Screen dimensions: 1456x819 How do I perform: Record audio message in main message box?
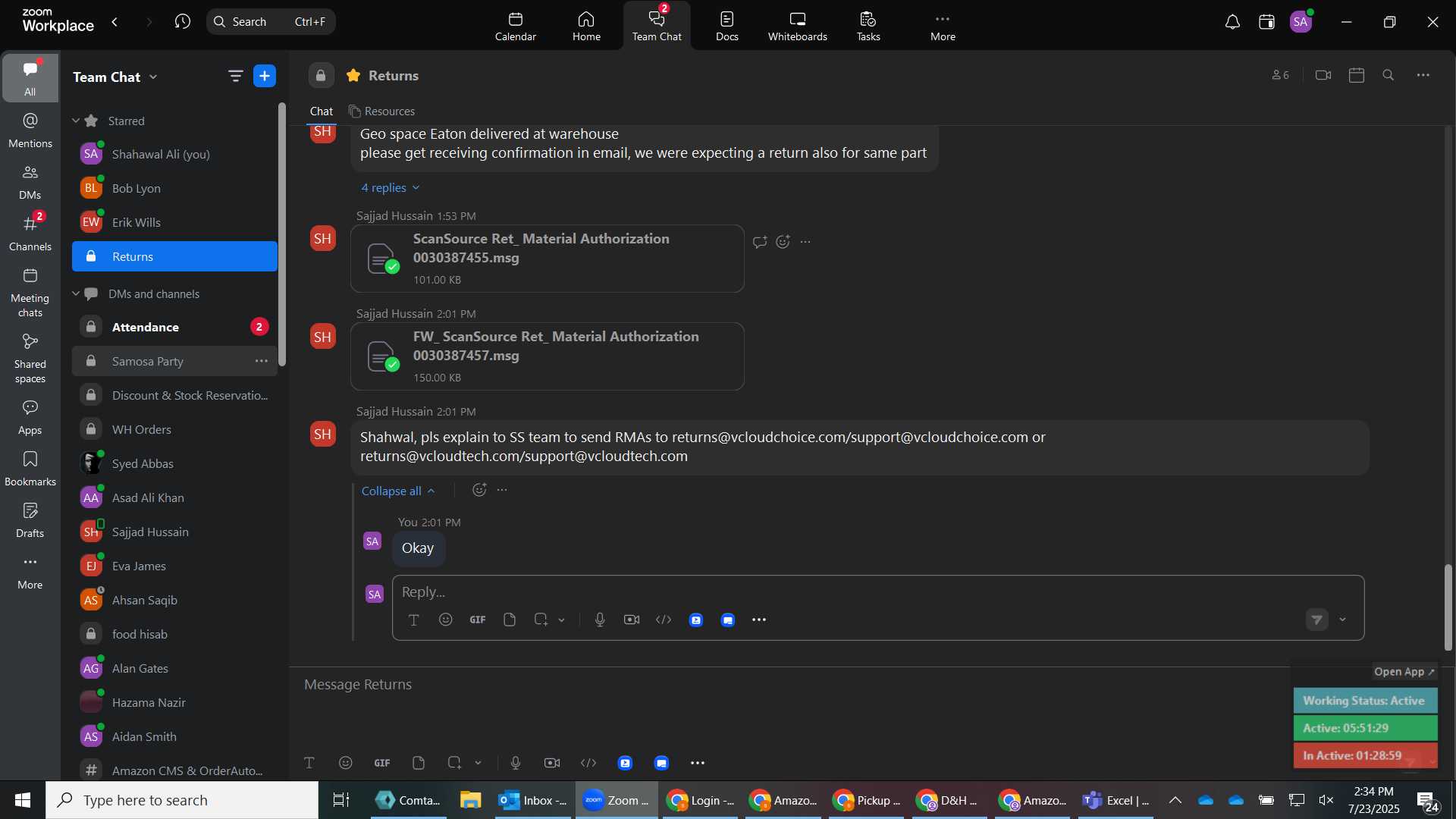pos(516,763)
